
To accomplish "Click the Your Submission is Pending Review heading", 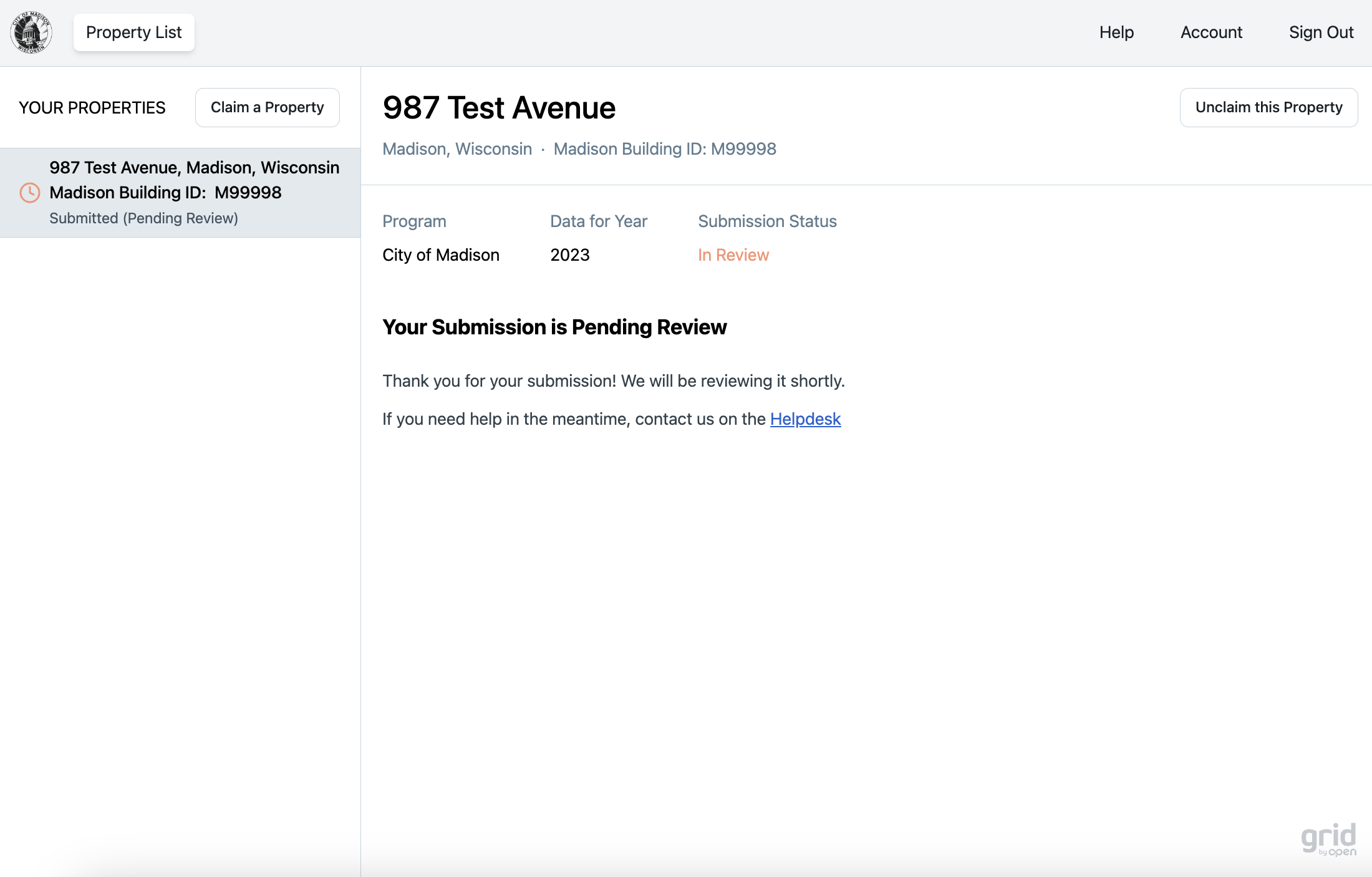I will point(554,327).
